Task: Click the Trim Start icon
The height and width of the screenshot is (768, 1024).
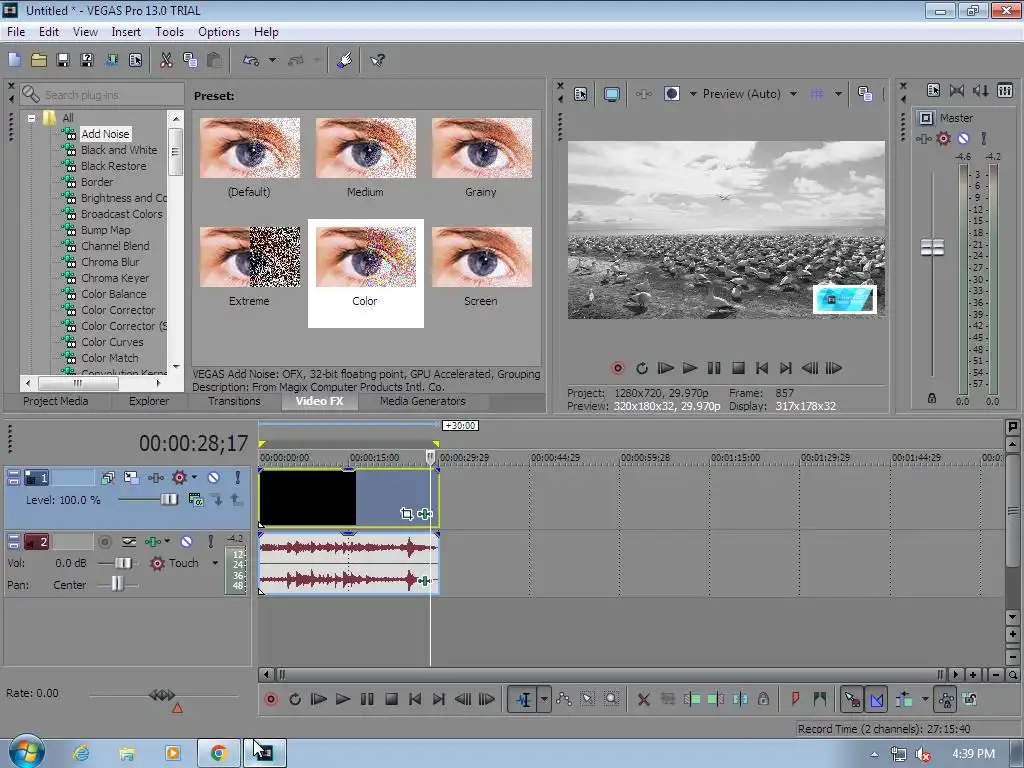Action: coord(692,699)
